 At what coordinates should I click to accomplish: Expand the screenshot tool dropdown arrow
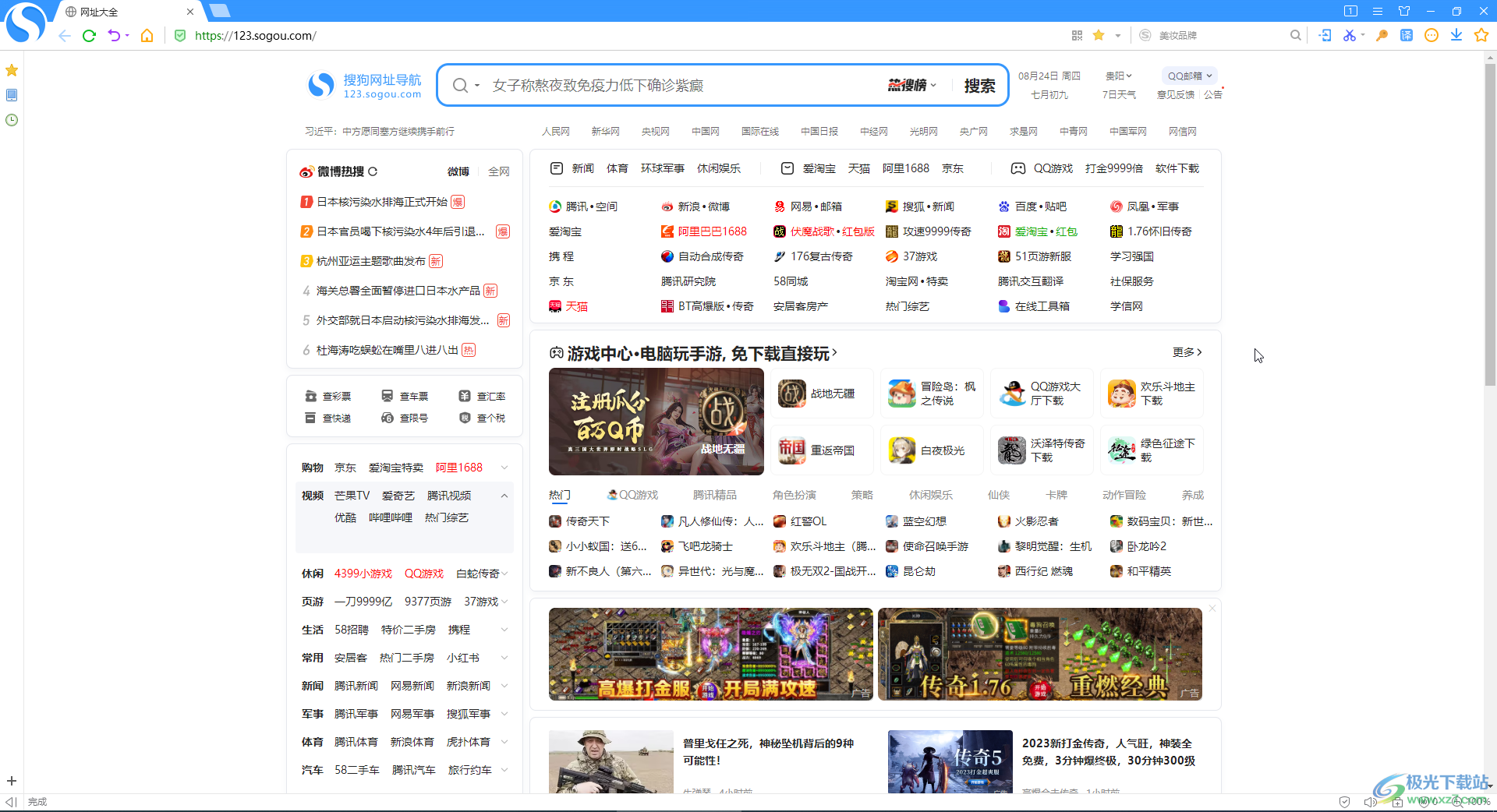(x=1363, y=35)
